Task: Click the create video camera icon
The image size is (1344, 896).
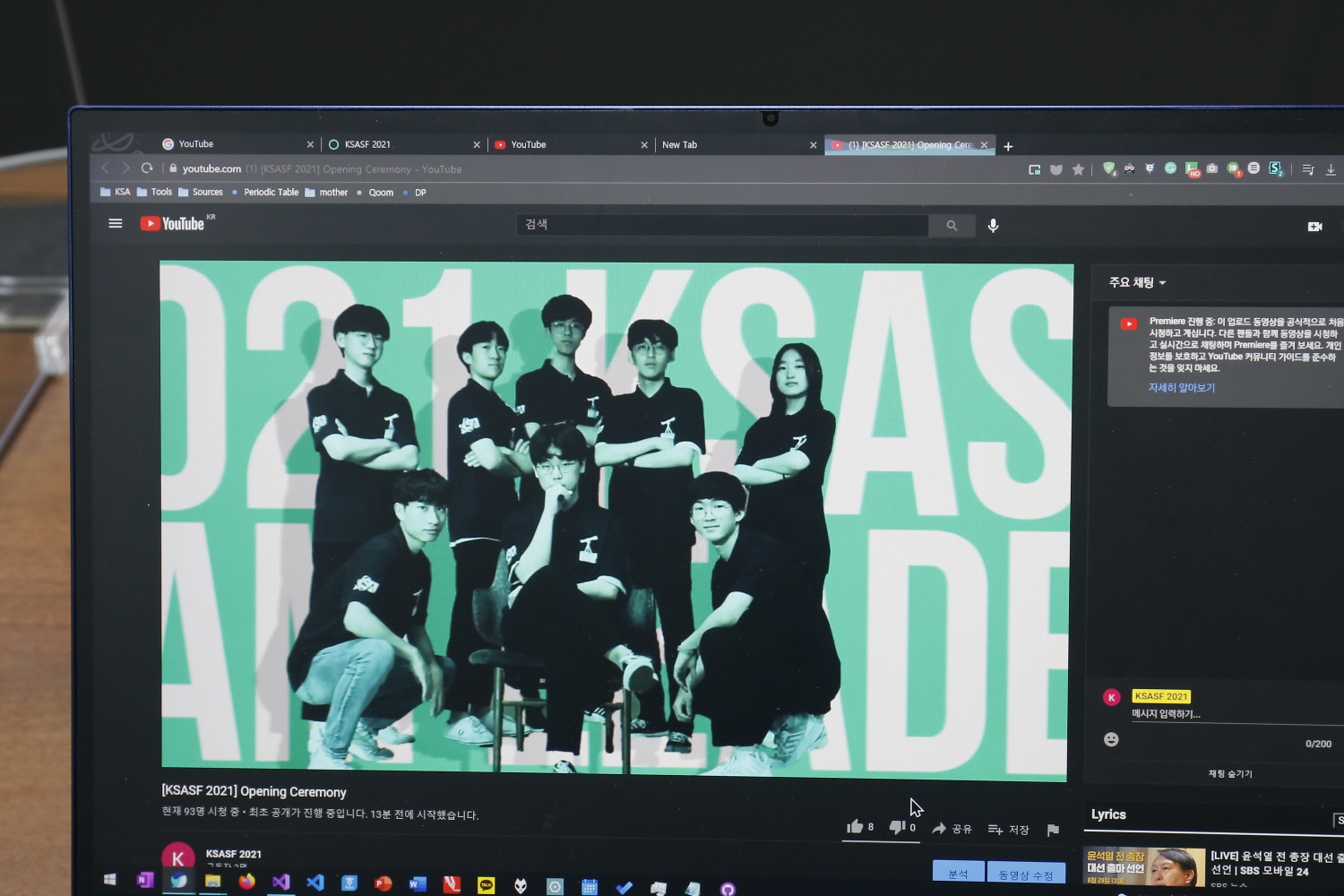Action: 1314,227
